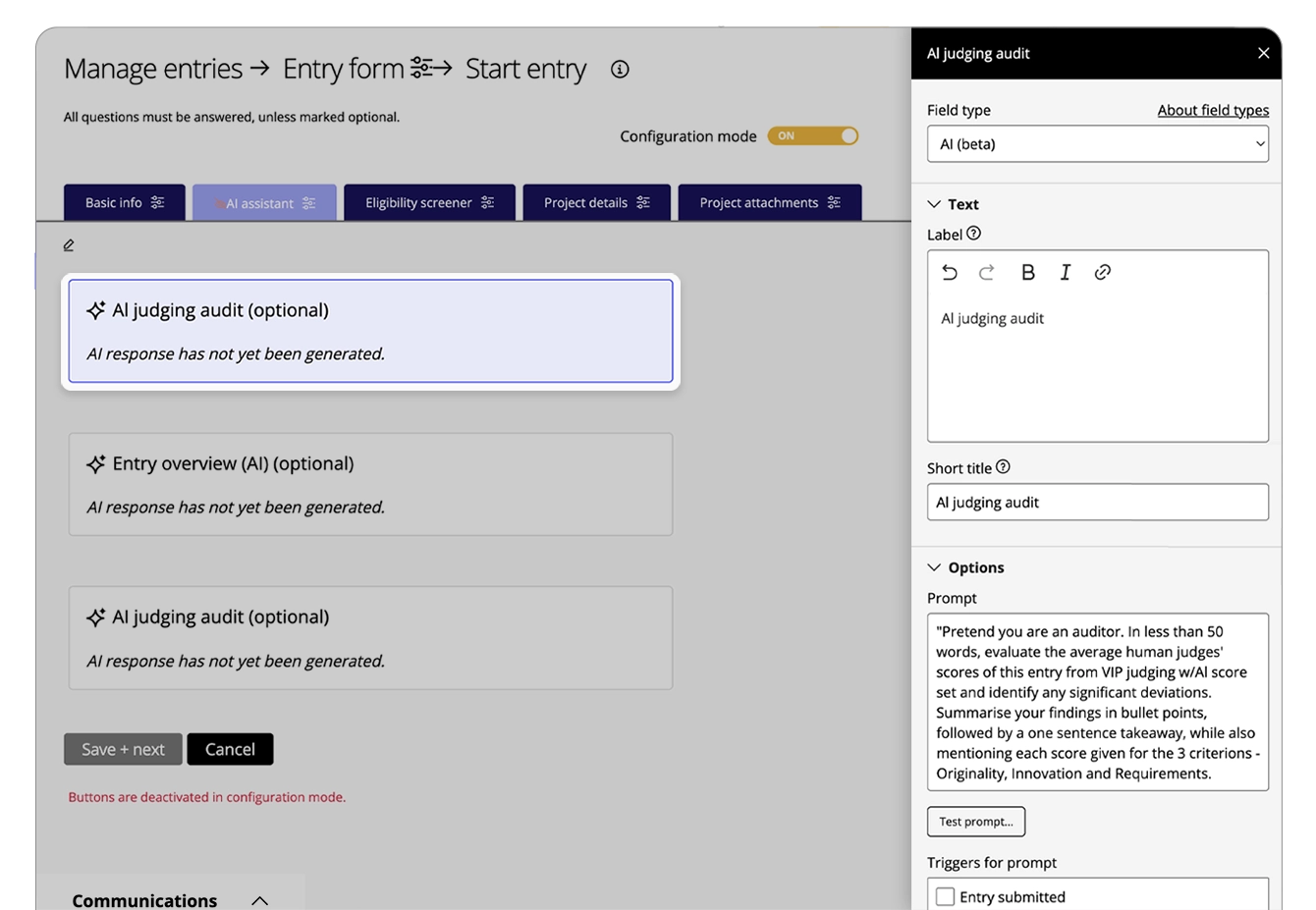
Task: Click the help icon beside the Label heading
Action: [x=972, y=234]
